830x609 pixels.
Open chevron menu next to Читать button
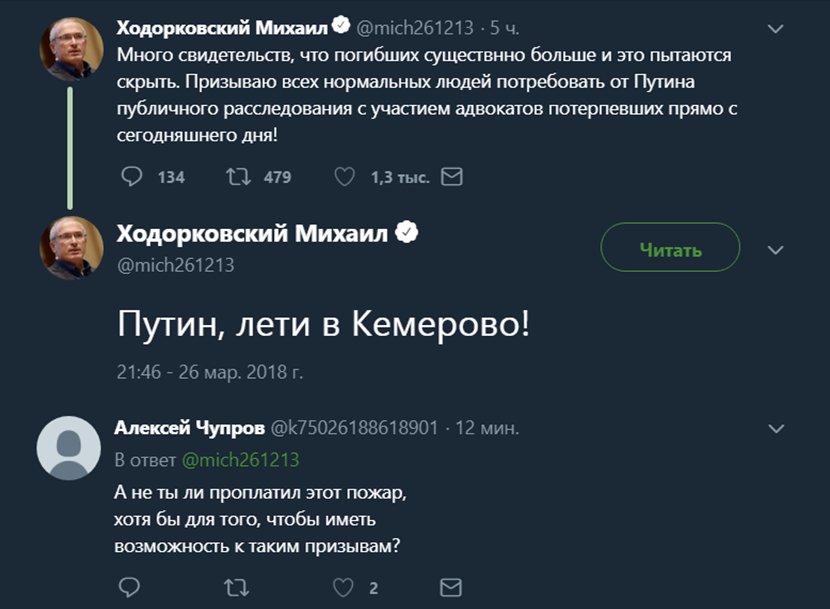tap(775, 249)
